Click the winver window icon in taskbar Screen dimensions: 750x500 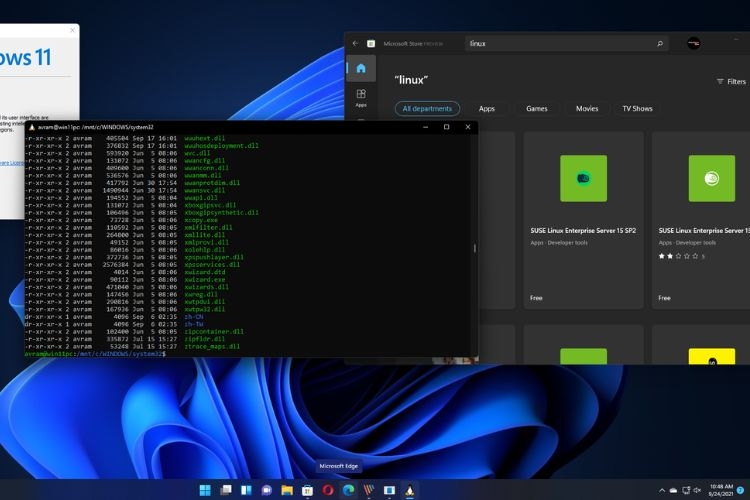[x=389, y=490]
